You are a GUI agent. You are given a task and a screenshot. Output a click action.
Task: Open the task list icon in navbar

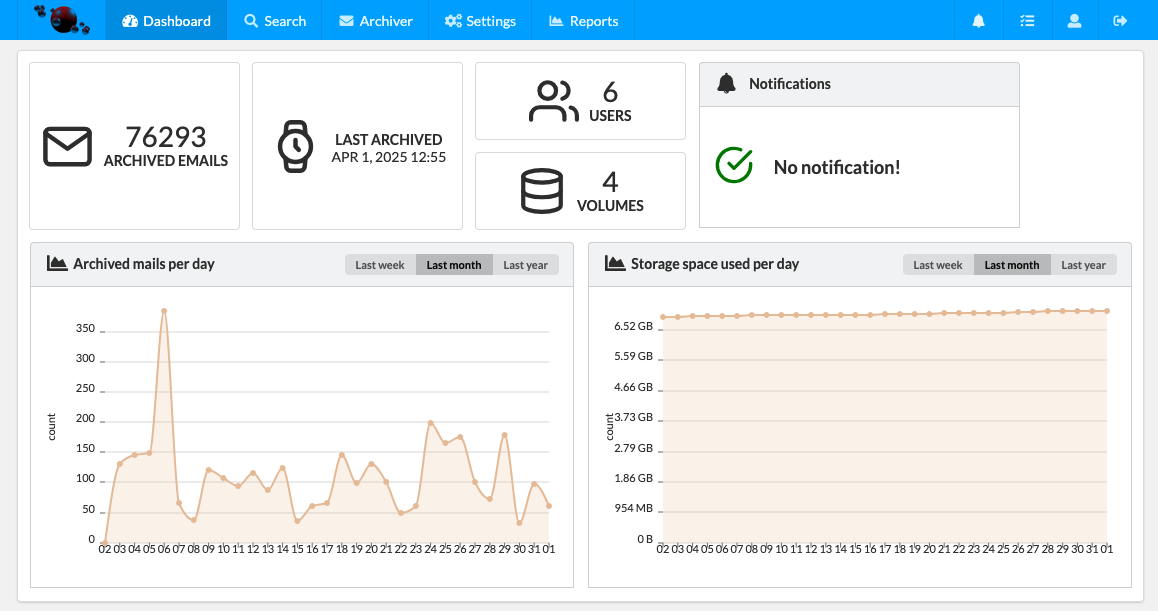click(x=1026, y=20)
